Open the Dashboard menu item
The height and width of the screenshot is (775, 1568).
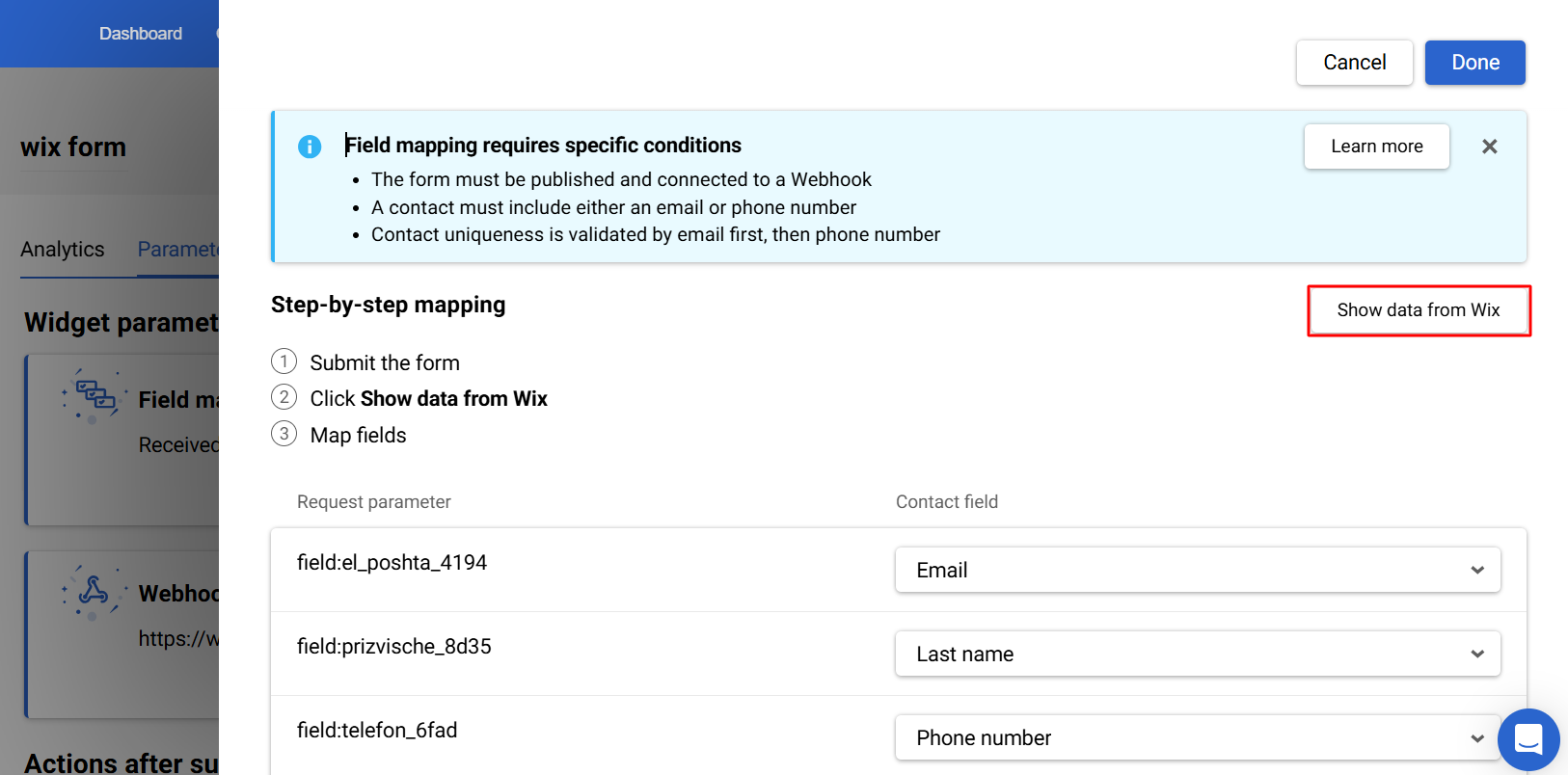[141, 34]
